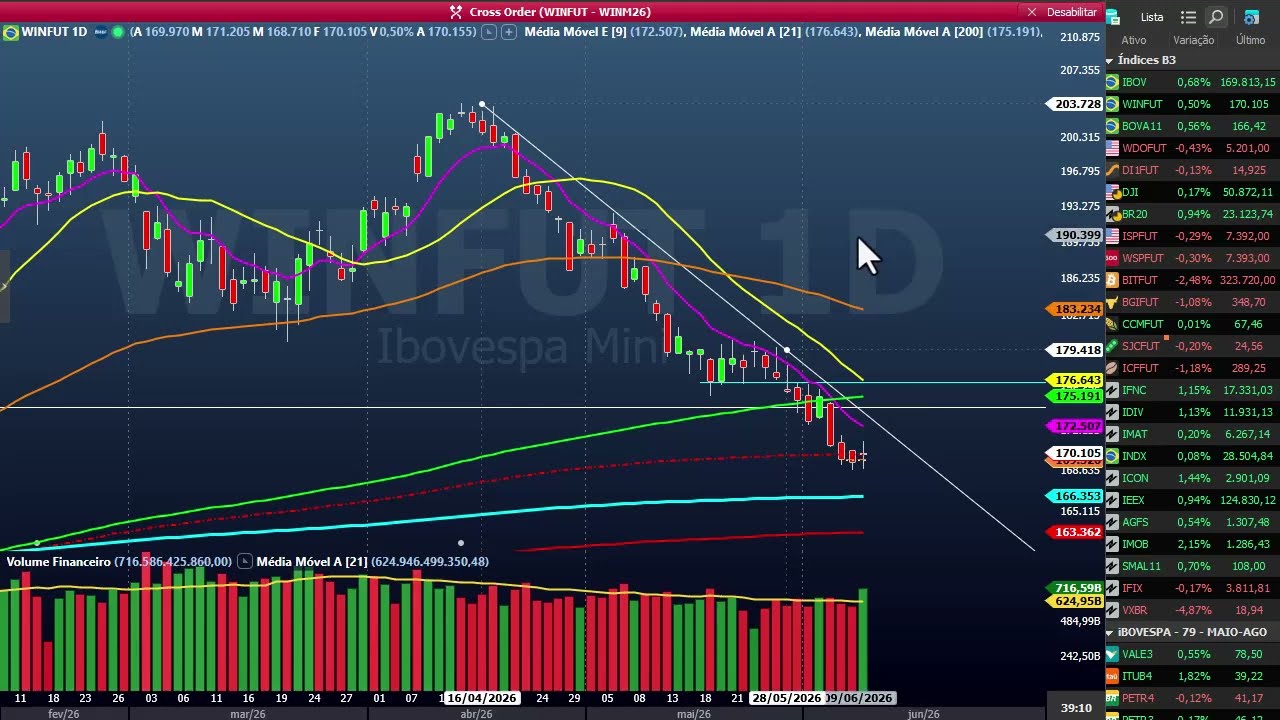Click the corn icon beside CCMFUT
This screenshot has height=720, width=1280.
click(x=1112, y=324)
